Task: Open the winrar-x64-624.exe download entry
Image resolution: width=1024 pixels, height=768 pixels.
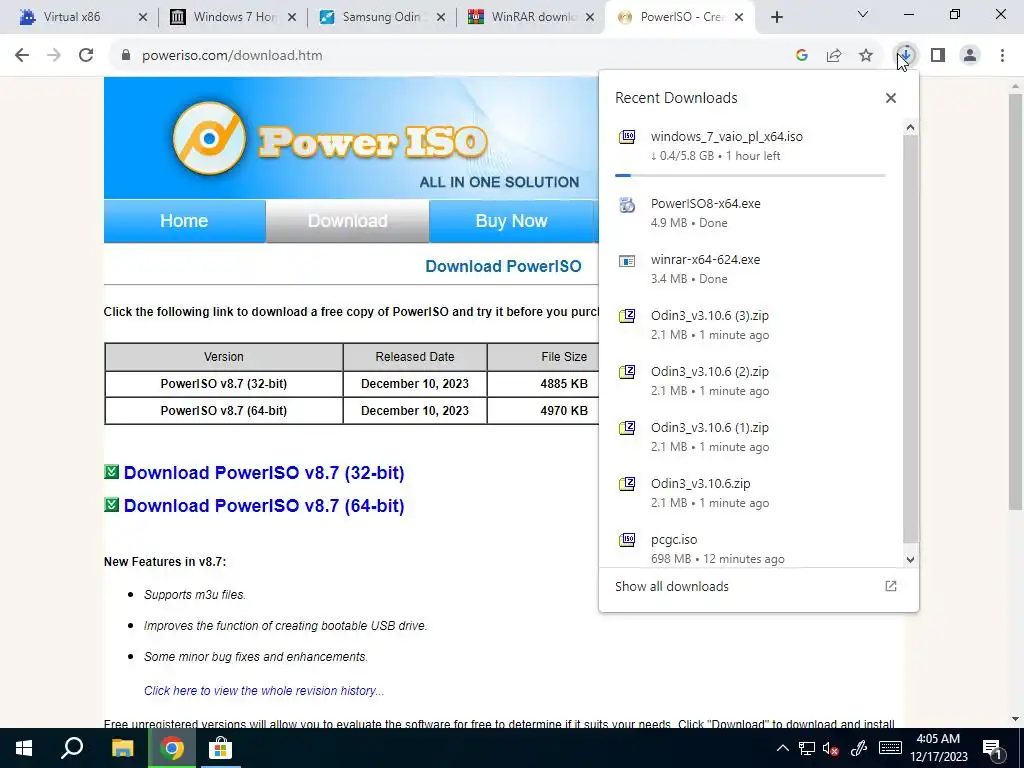Action: pyautogui.click(x=751, y=269)
